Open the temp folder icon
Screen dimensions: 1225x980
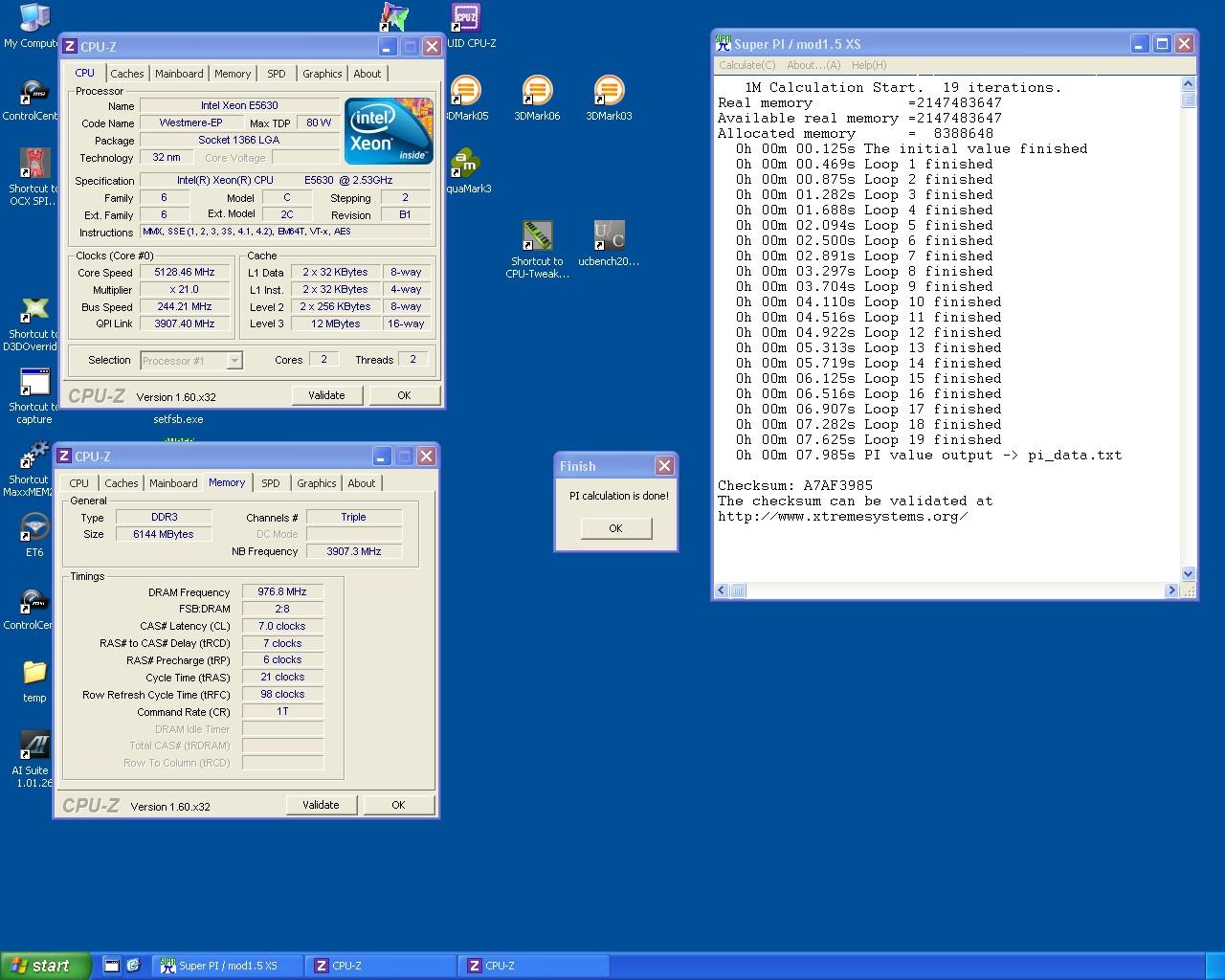34,673
